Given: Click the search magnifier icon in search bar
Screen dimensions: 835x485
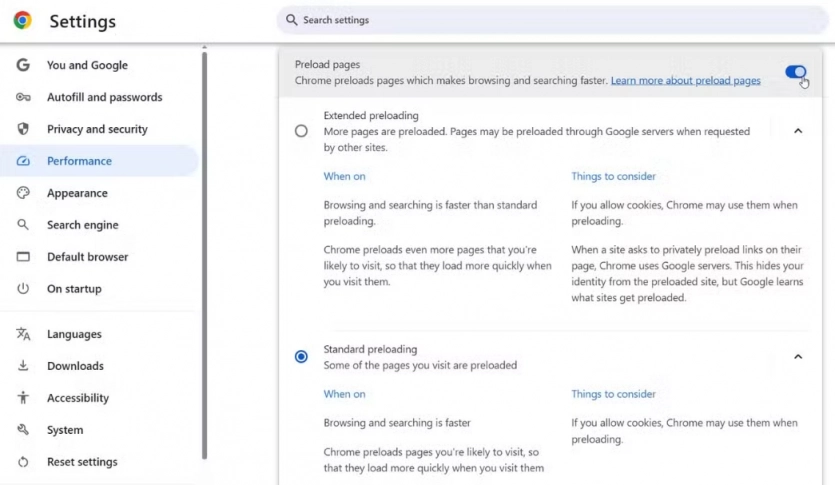Looking at the screenshot, I should coord(291,20).
